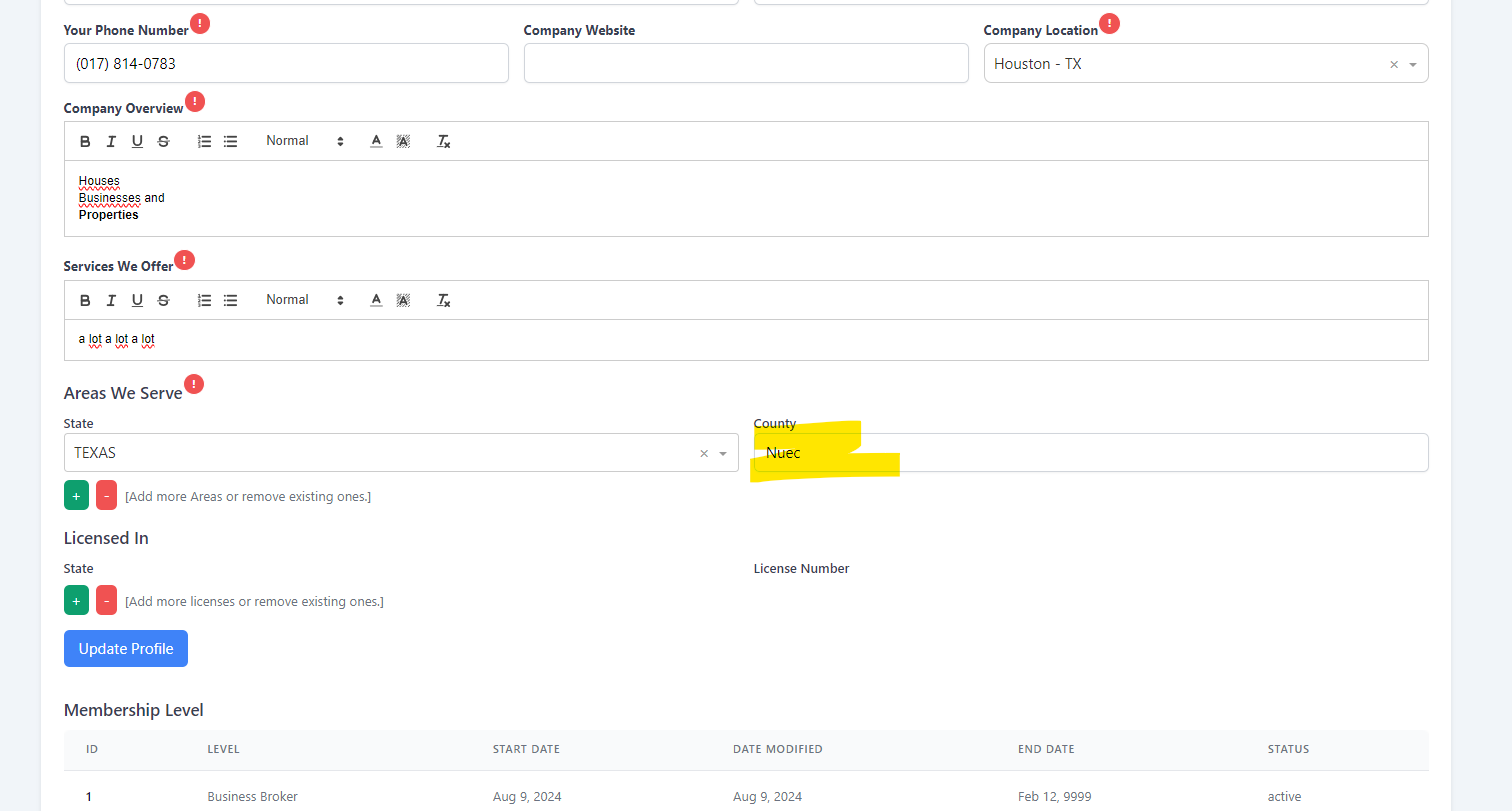Click the green add area button
This screenshot has height=811, width=1512.
(76, 495)
